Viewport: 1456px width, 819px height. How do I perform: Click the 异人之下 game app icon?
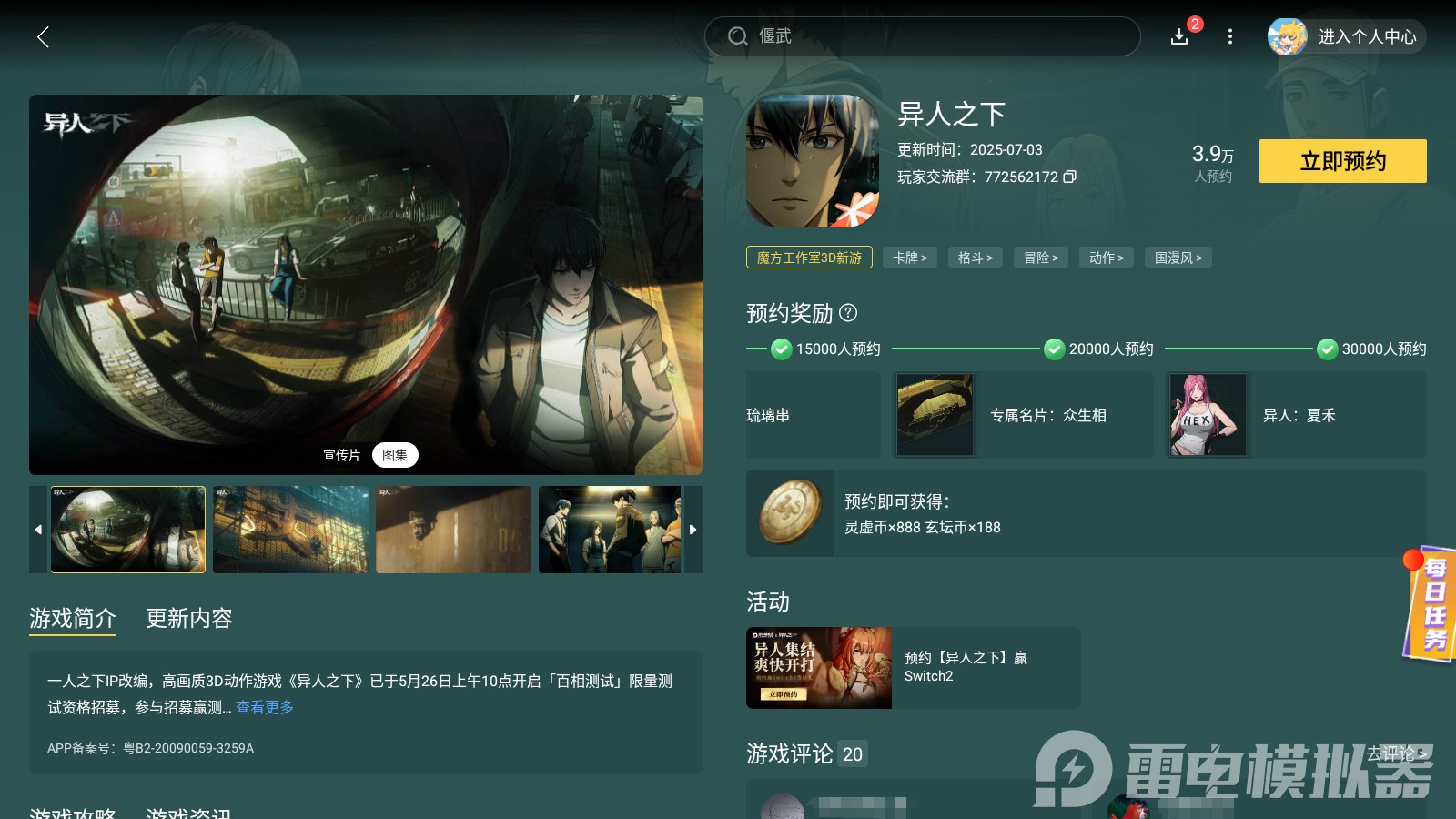(x=813, y=161)
